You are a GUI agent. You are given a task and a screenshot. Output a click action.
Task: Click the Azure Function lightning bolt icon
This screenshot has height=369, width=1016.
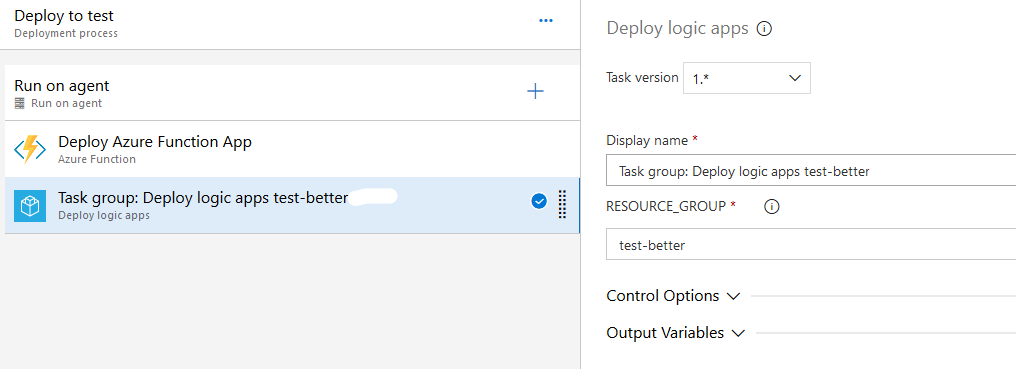30,149
